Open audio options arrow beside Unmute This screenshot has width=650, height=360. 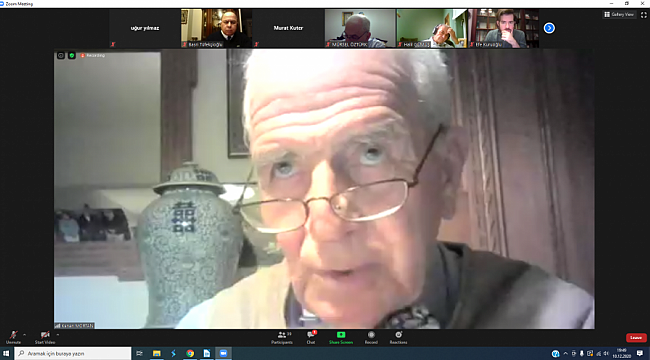click(x=24, y=334)
